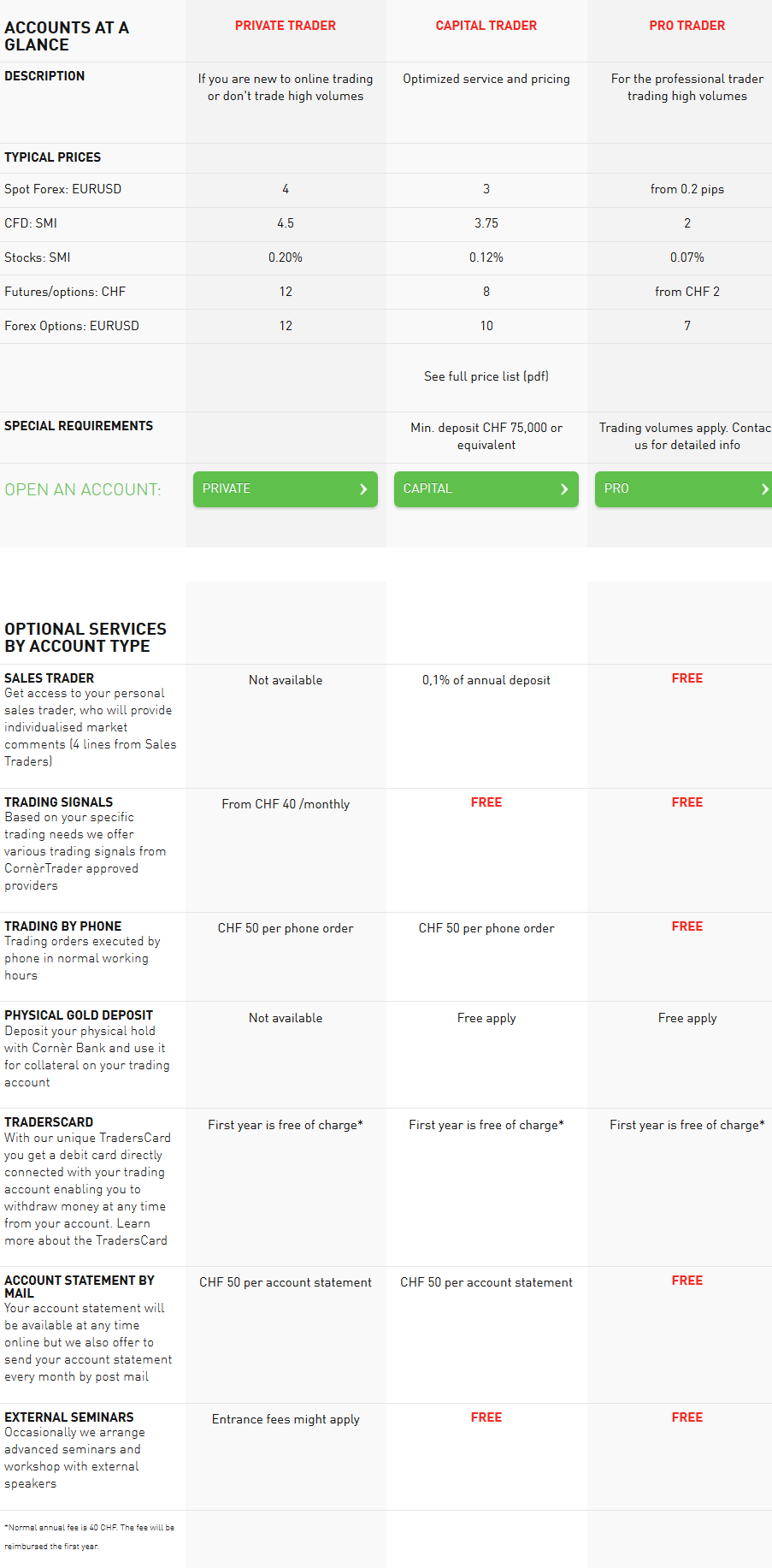Open a CAPITAL account
Viewport: 772px width, 1568px height.
point(486,489)
